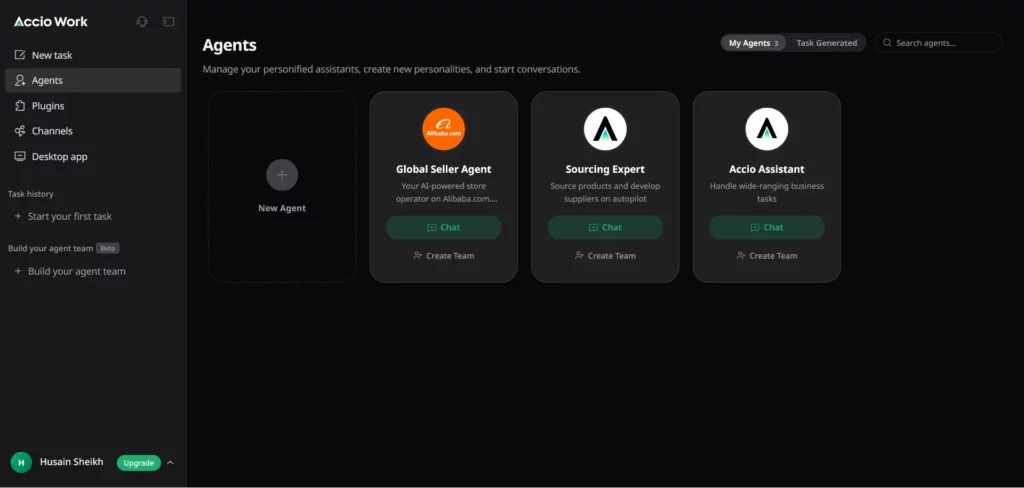
Task: Click the New task pencil icon
Action: point(20,55)
